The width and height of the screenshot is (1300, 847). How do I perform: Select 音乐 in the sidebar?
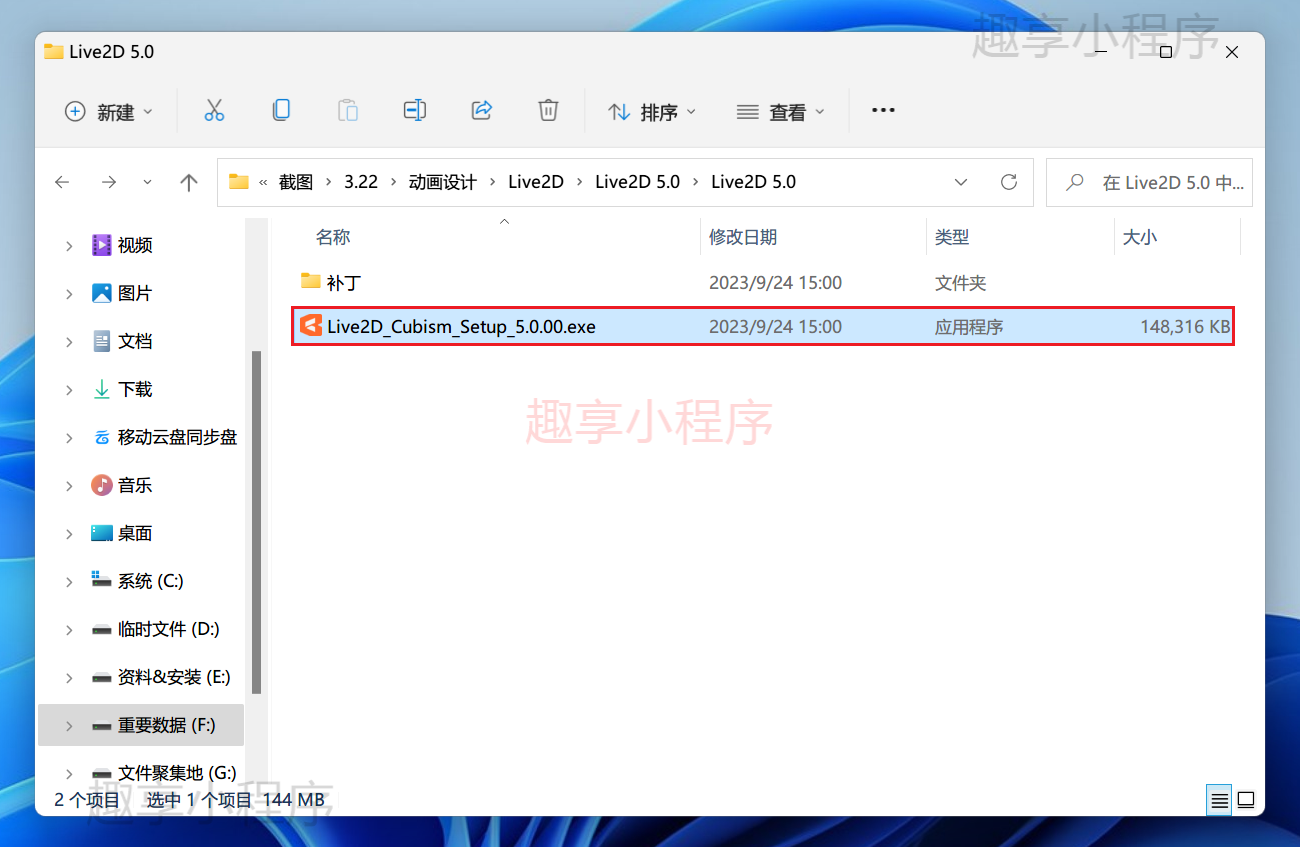[x=135, y=485]
